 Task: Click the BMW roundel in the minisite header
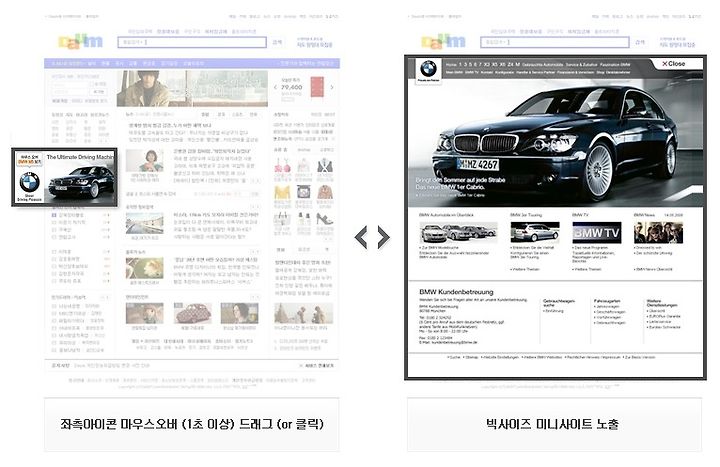(428, 69)
